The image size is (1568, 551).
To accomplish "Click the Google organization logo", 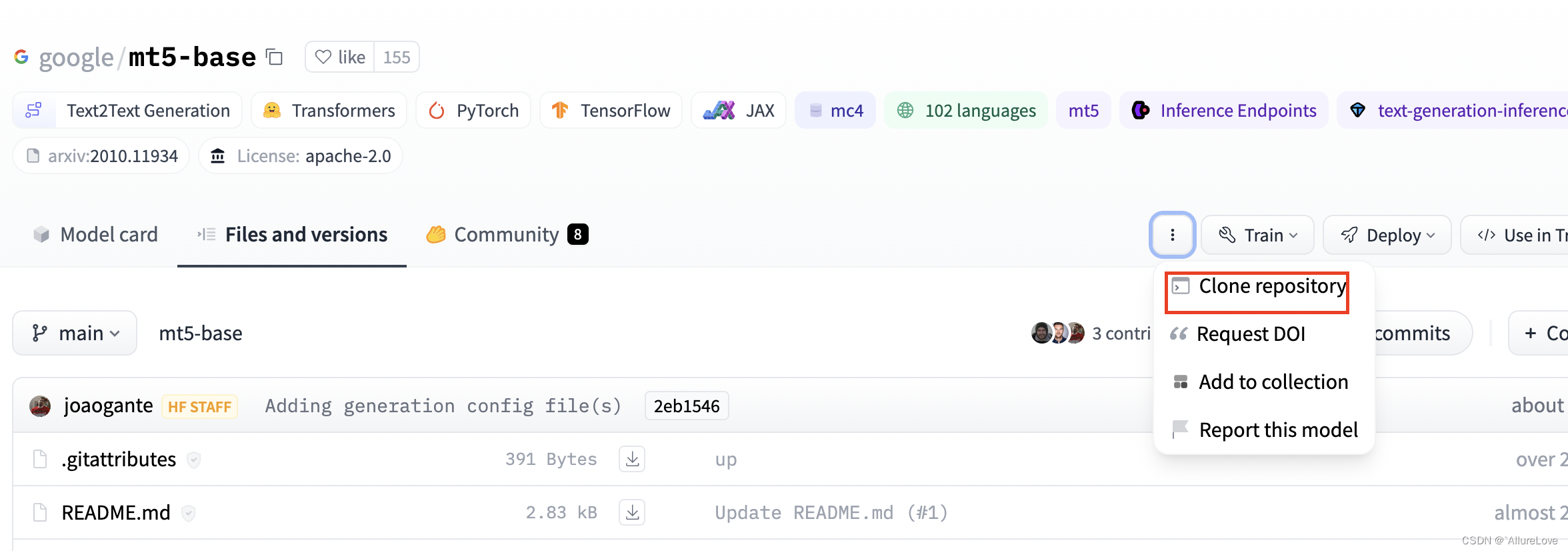I will (x=21, y=57).
